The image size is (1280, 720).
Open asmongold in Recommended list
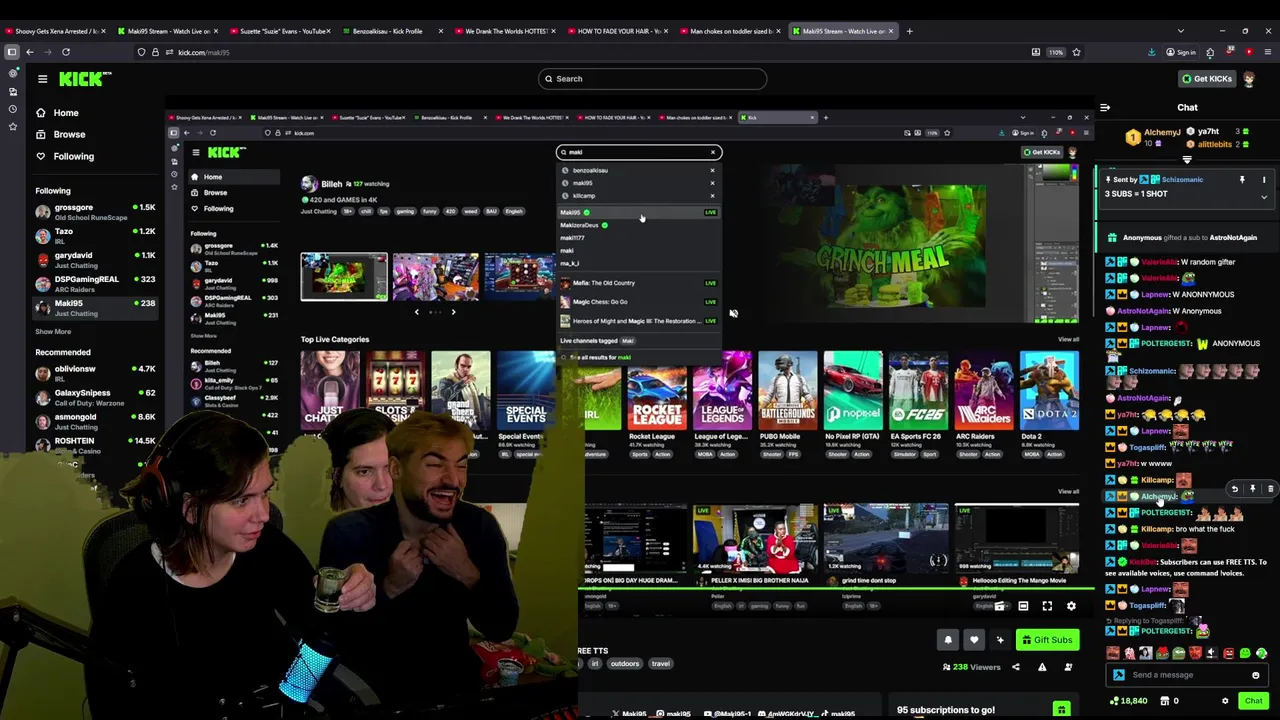click(x=95, y=421)
